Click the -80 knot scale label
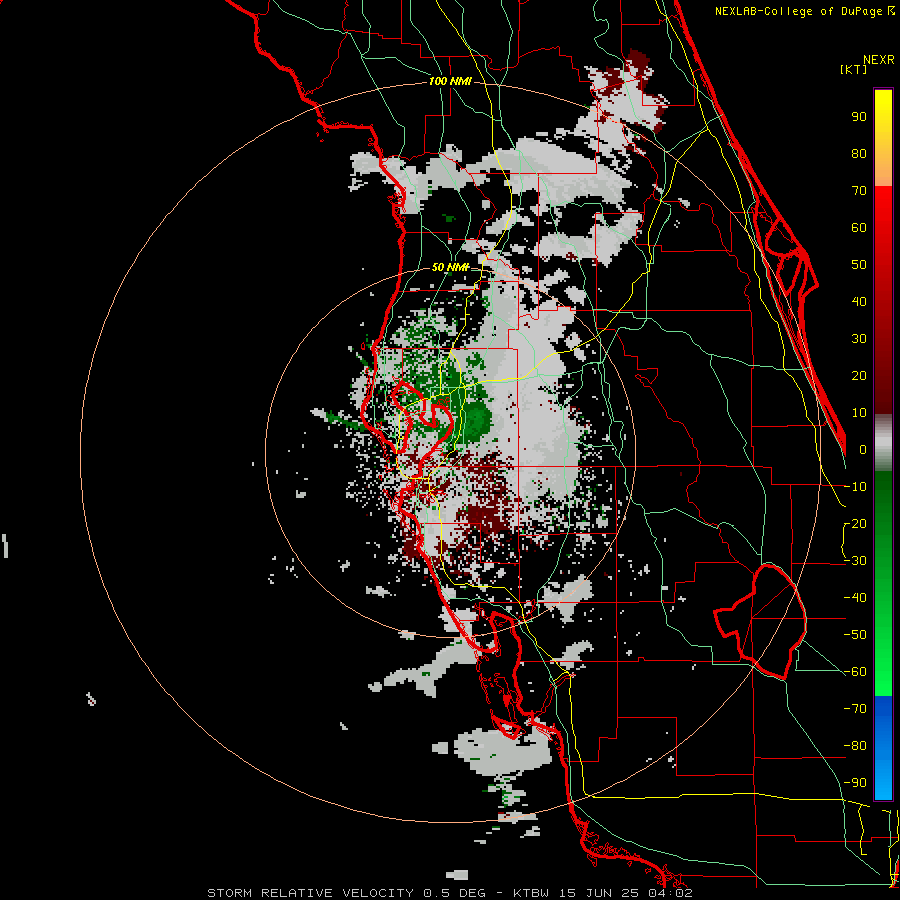Screen dimensions: 900x900 (x=855, y=746)
